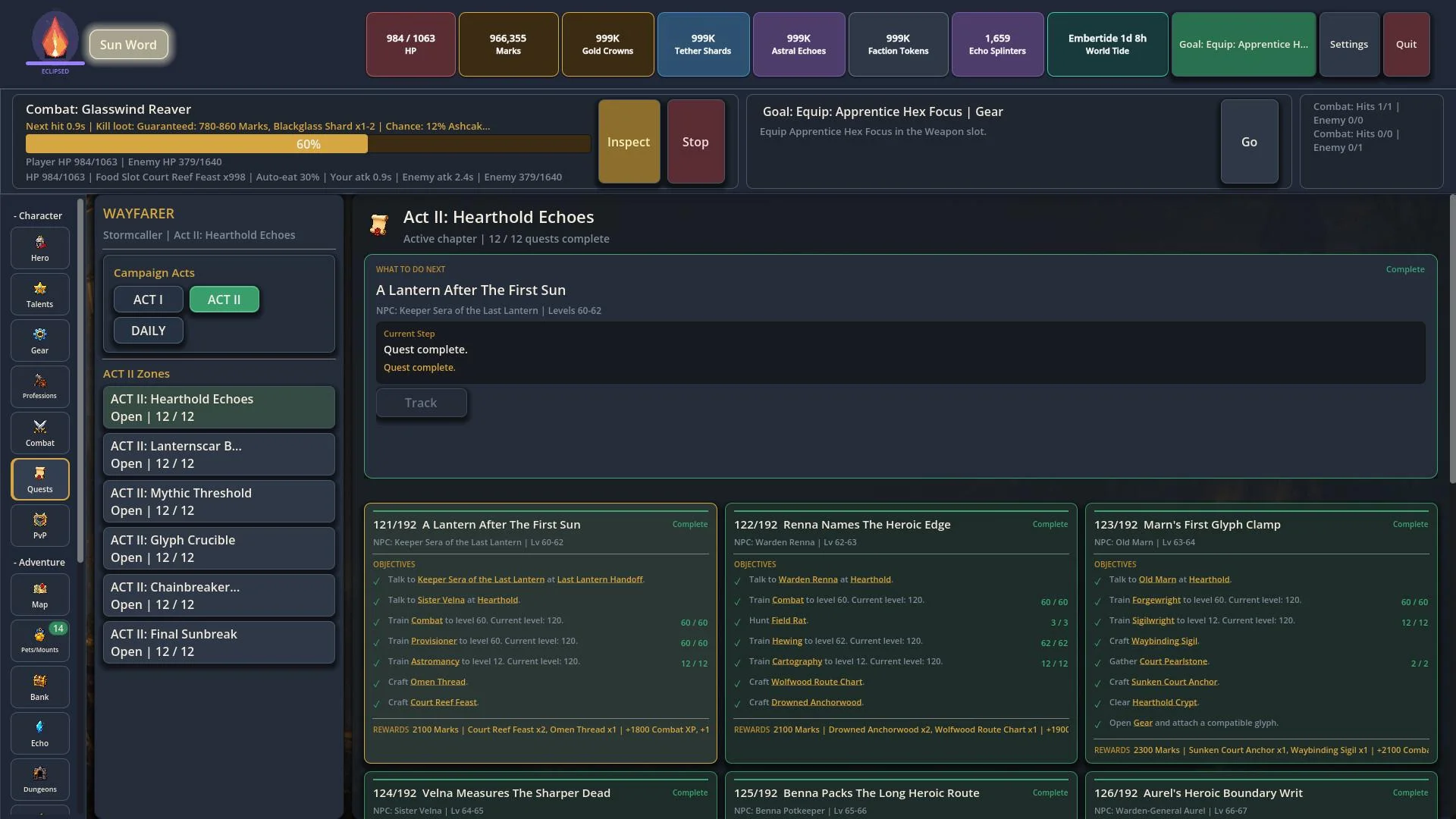The width and height of the screenshot is (1456, 819).
Task: Open the Drowned Anchorwood link
Action: tap(816, 702)
